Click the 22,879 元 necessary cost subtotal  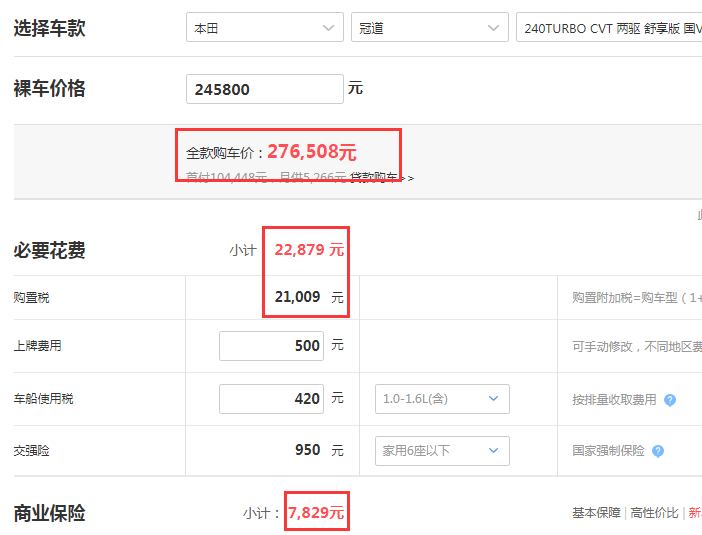tap(309, 249)
